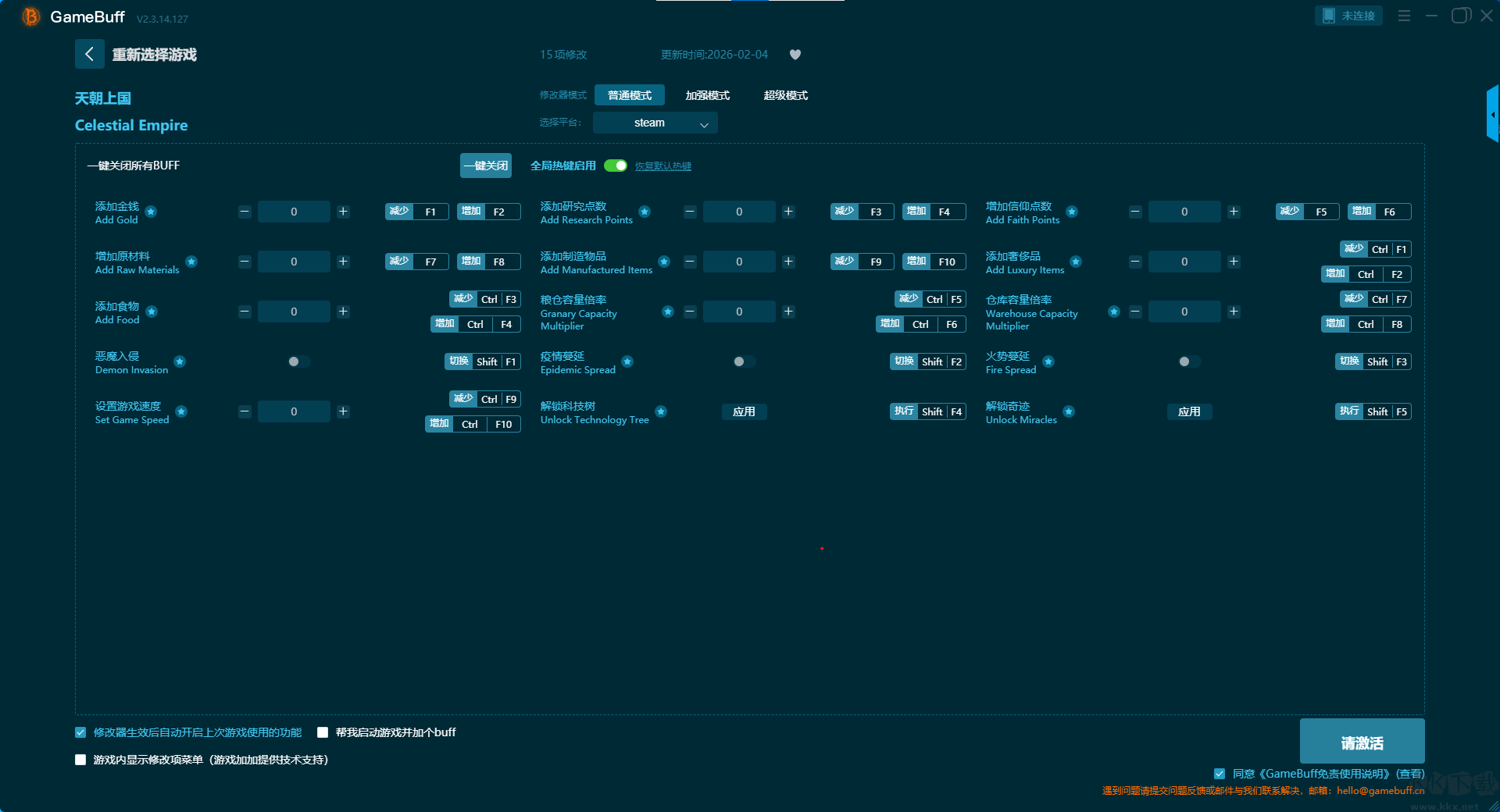1500x812 pixels.
Task: Click the 请激活 activate button
Action: (1362, 742)
